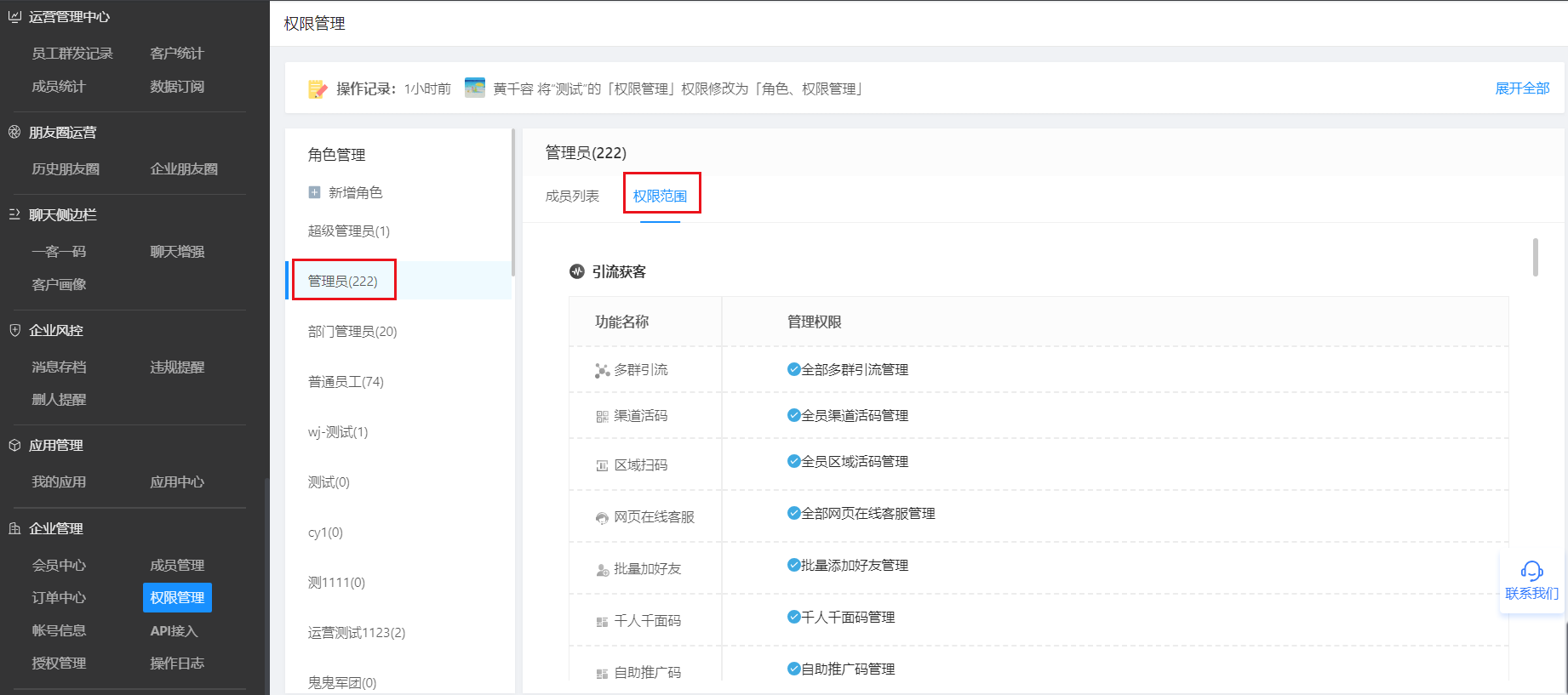Click the 多群引流 feature icon
This screenshot has width=1568, height=695.
(x=602, y=370)
